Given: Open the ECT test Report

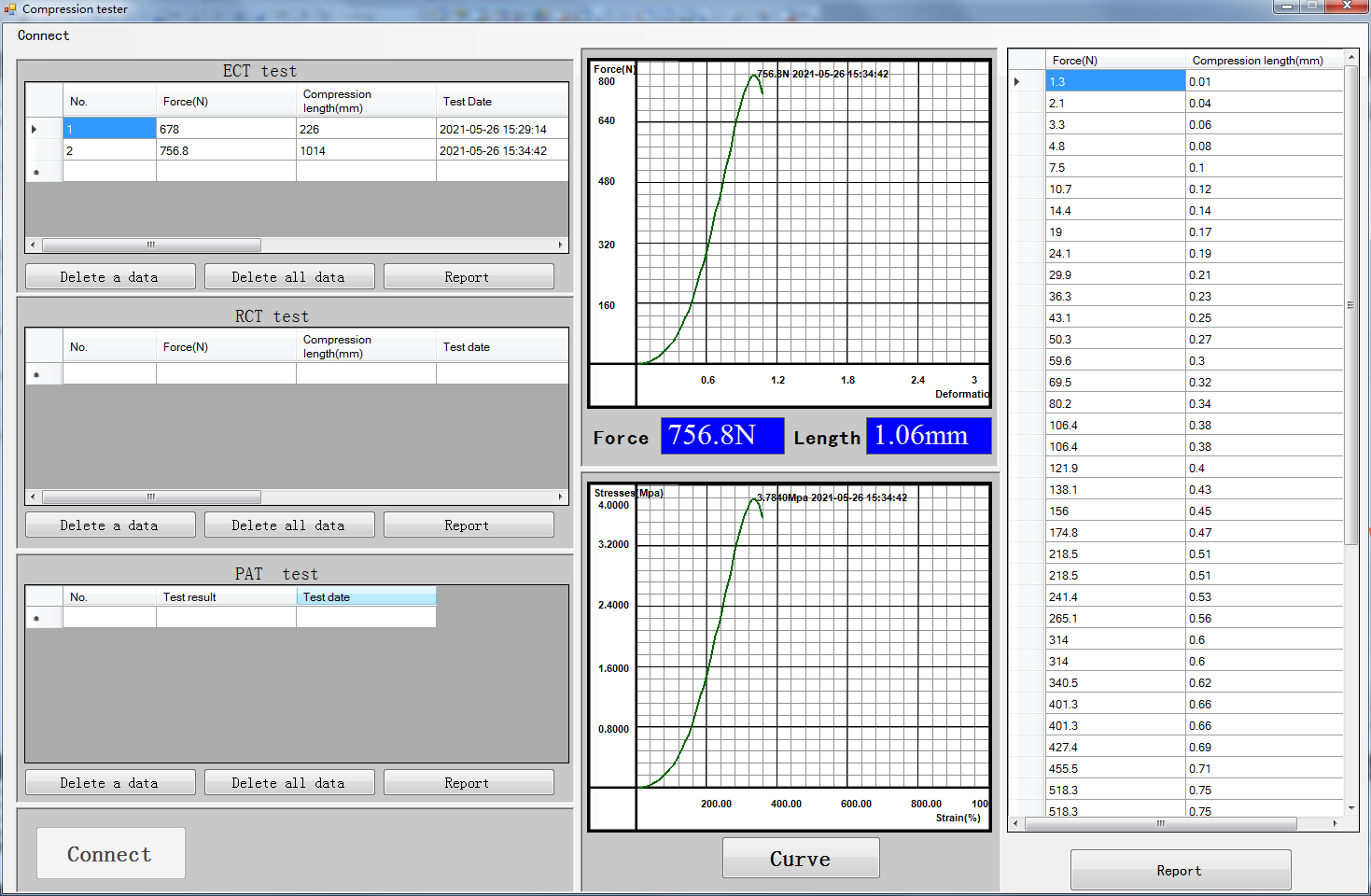Looking at the screenshot, I should tap(468, 277).
